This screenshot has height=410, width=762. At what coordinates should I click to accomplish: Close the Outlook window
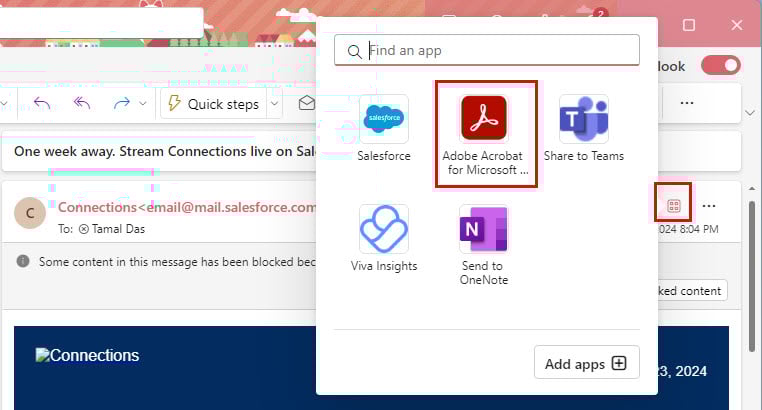[737, 25]
